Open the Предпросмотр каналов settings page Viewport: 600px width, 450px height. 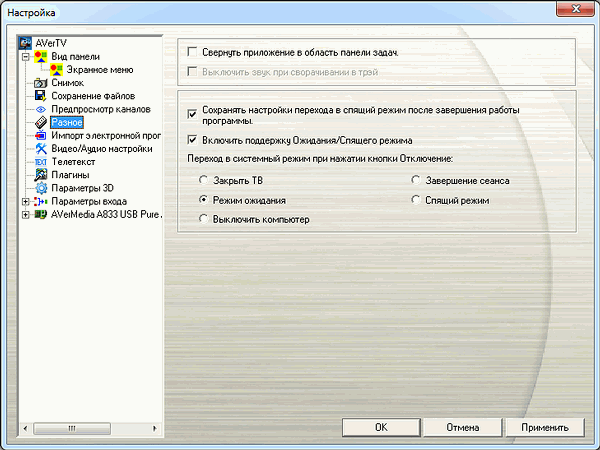pos(101,109)
